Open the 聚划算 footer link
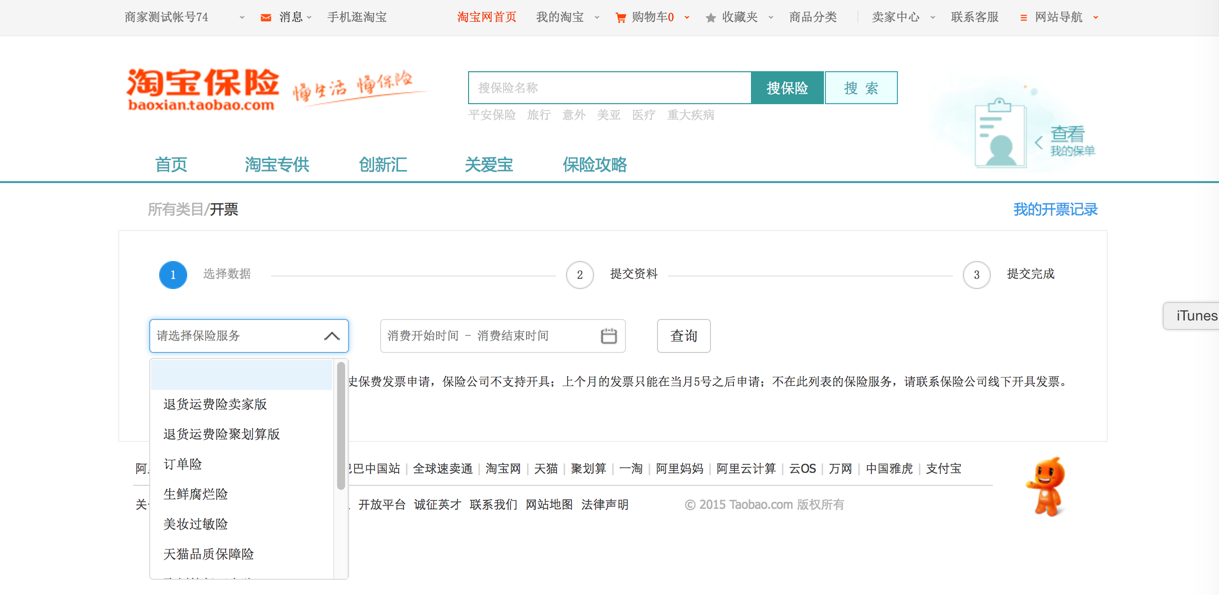 589,469
